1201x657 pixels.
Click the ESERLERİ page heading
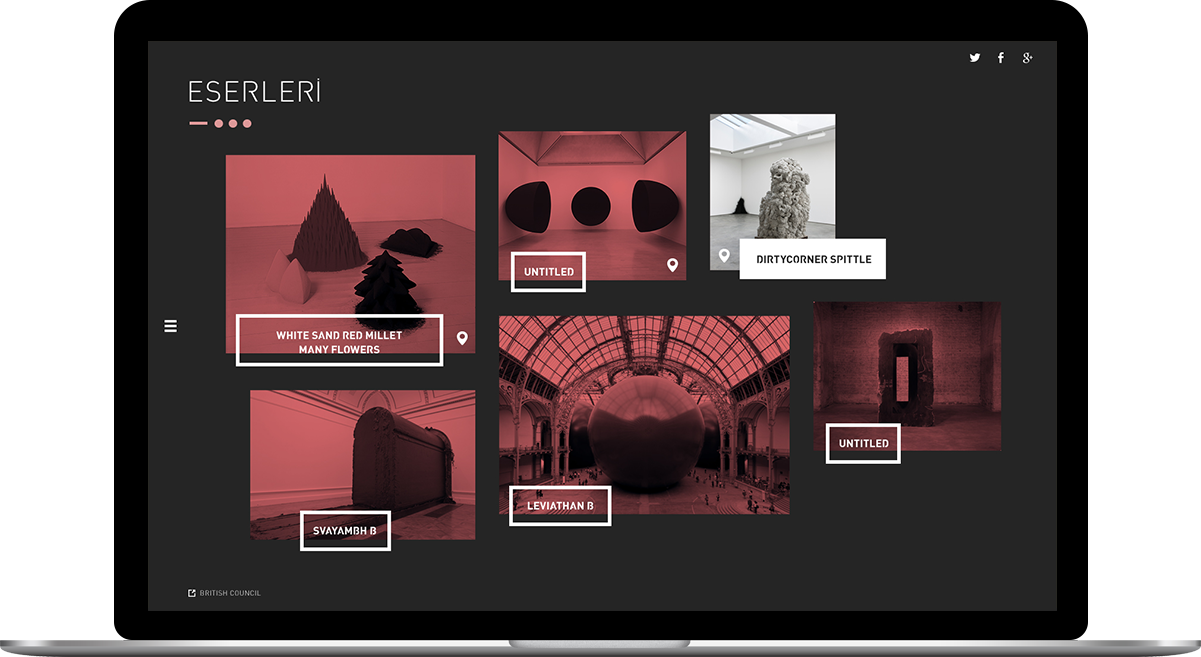tap(254, 92)
